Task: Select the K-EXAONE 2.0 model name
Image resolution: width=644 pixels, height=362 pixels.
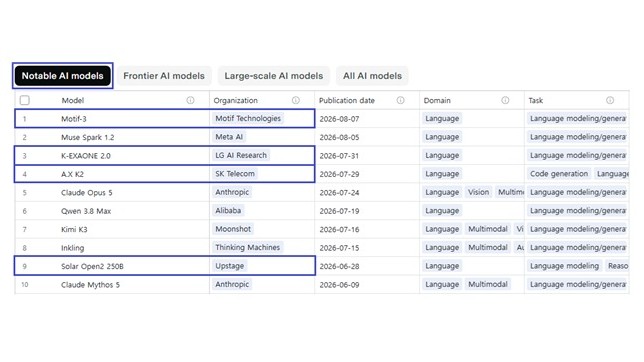Action: (x=85, y=156)
